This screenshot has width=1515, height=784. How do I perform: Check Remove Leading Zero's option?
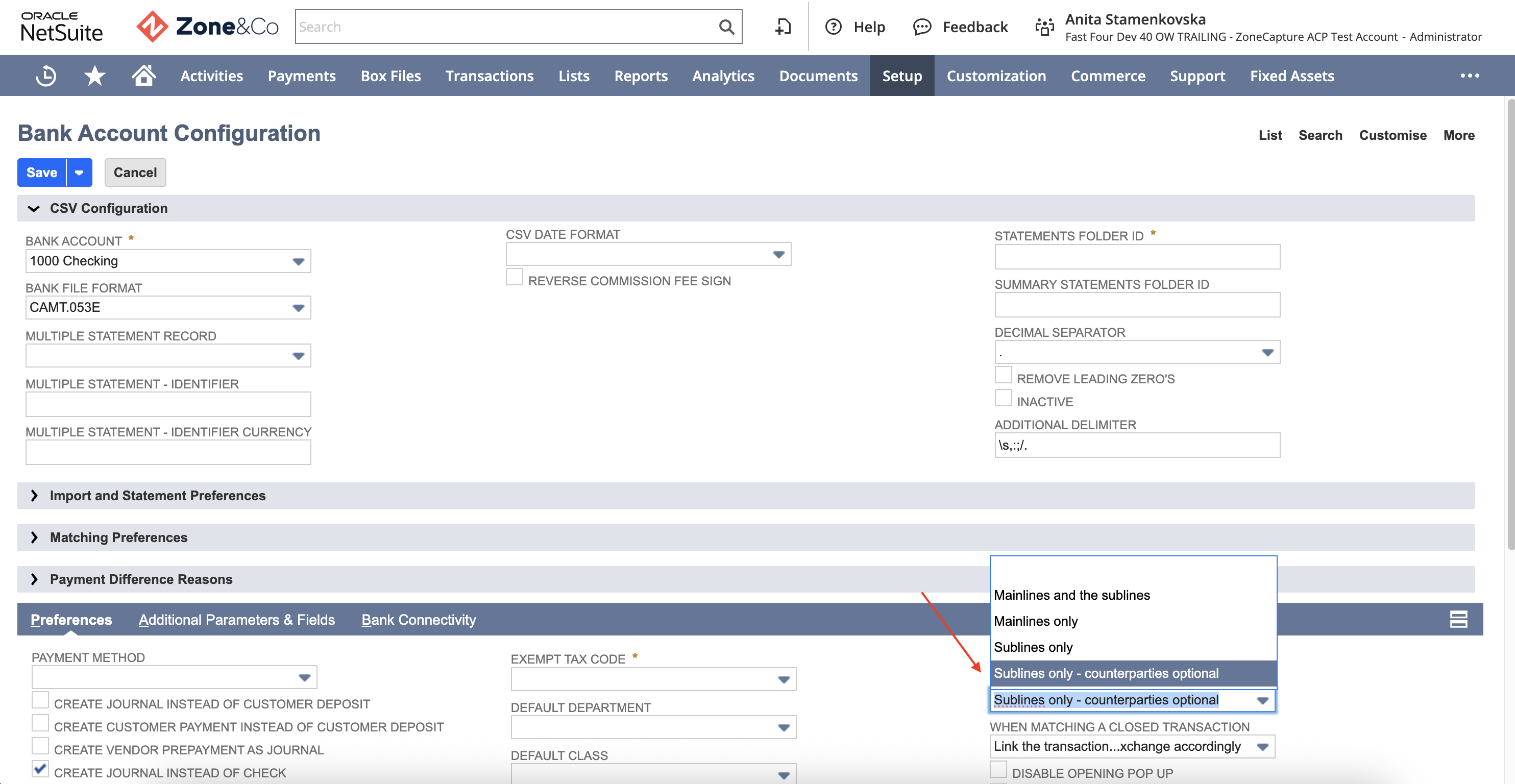point(1003,375)
